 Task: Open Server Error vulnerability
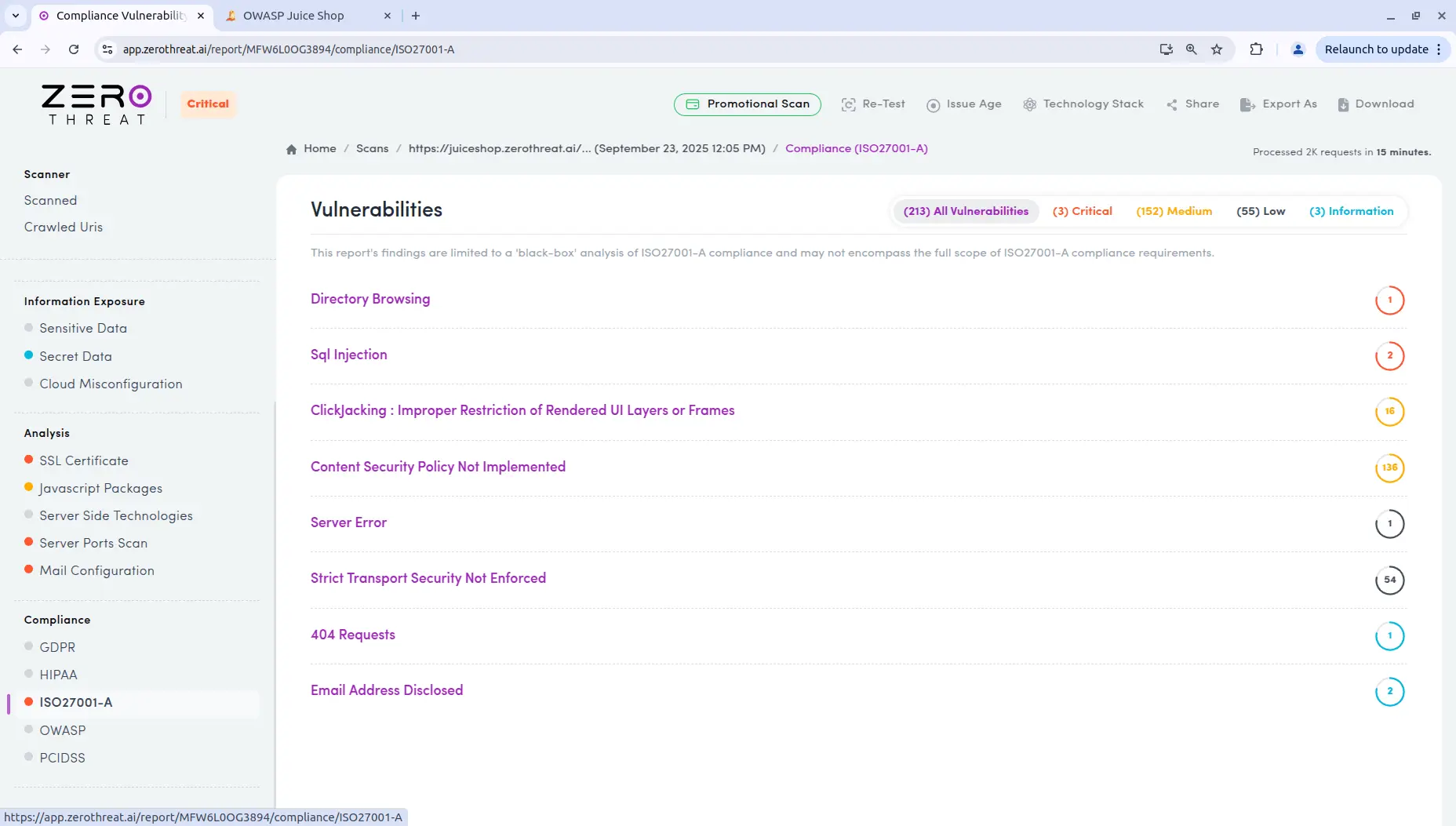click(x=348, y=523)
